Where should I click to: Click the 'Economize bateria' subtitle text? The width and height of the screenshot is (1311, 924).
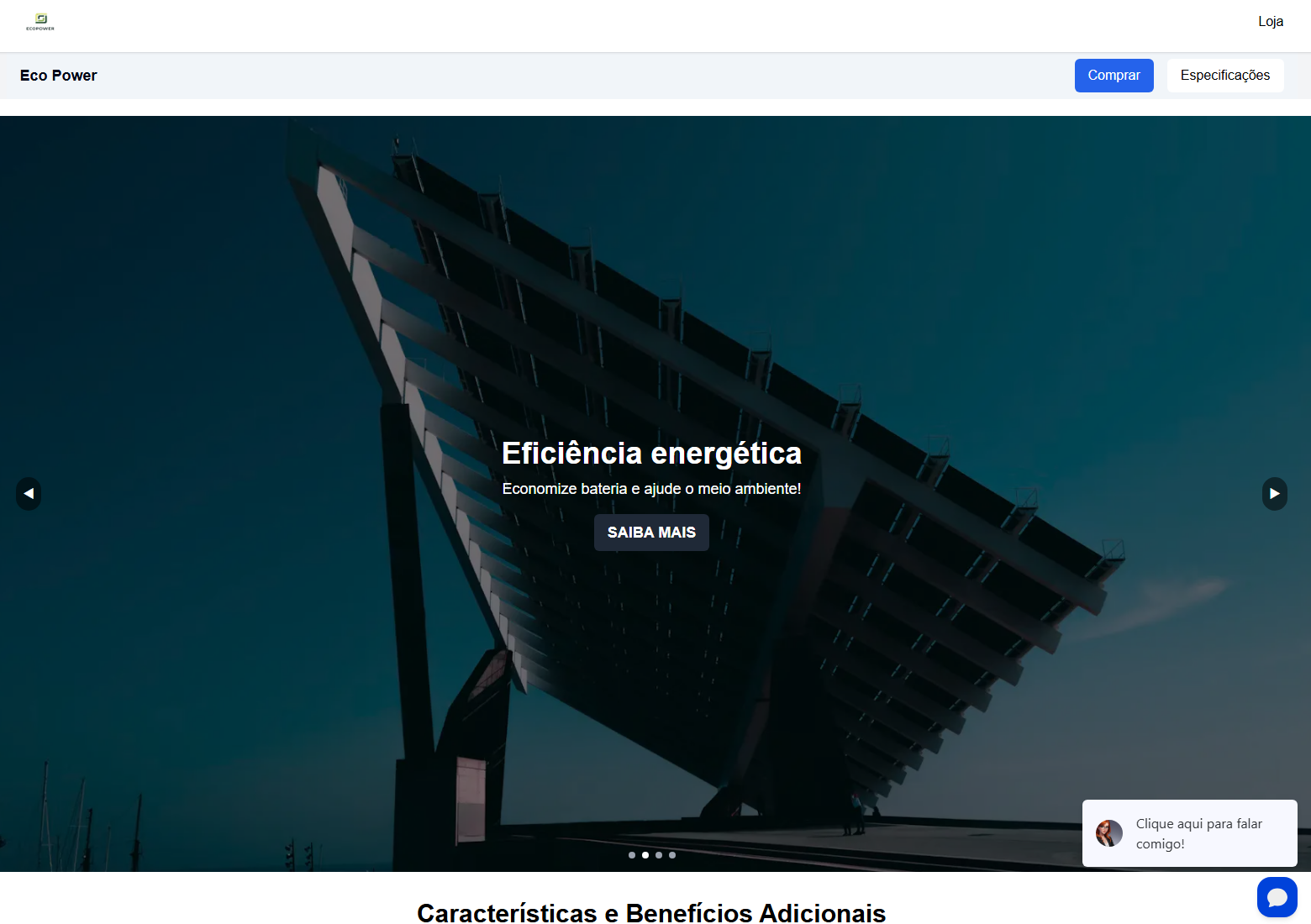(x=651, y=488)
